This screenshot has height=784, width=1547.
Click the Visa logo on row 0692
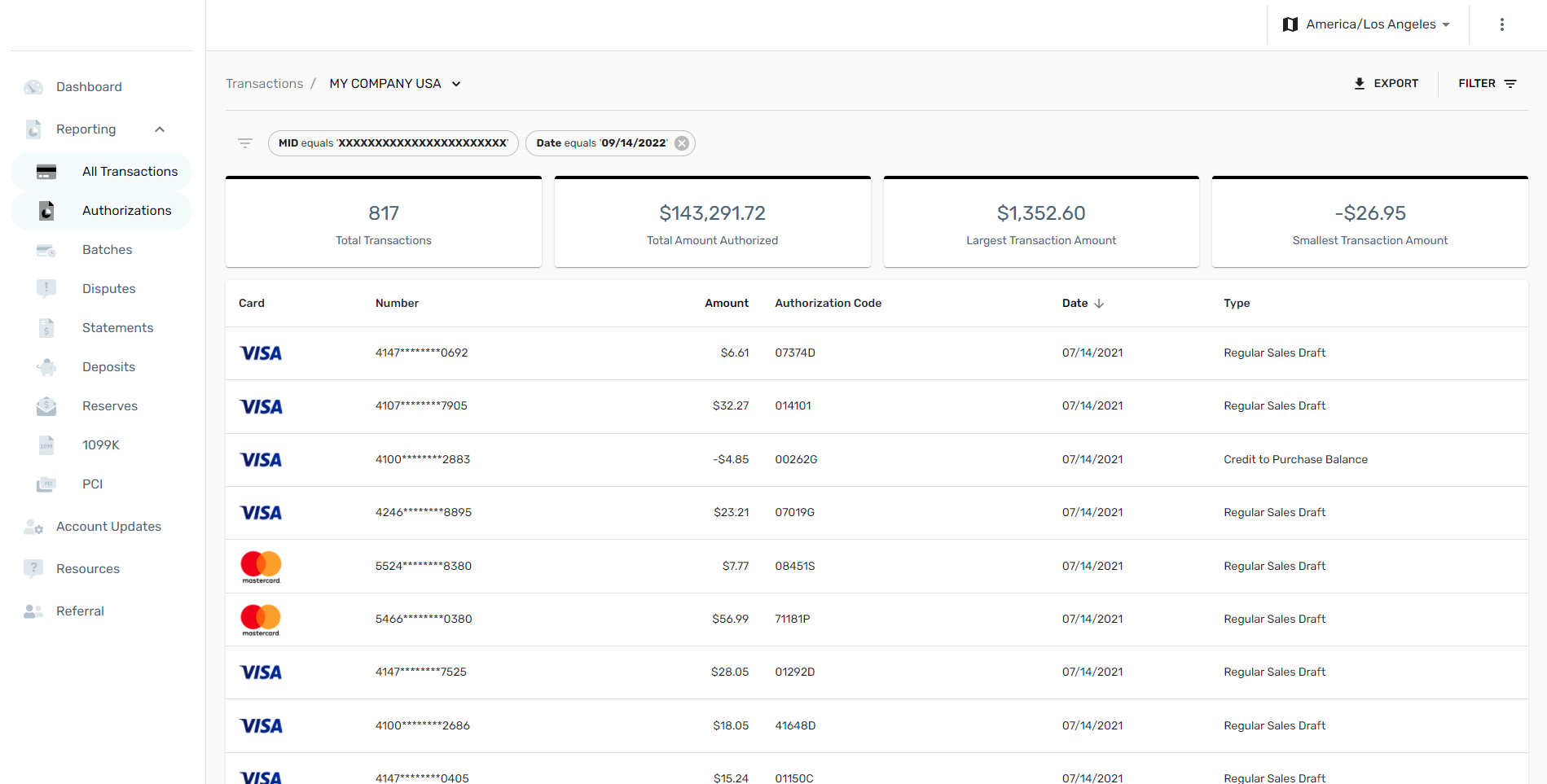coord(261,353)
